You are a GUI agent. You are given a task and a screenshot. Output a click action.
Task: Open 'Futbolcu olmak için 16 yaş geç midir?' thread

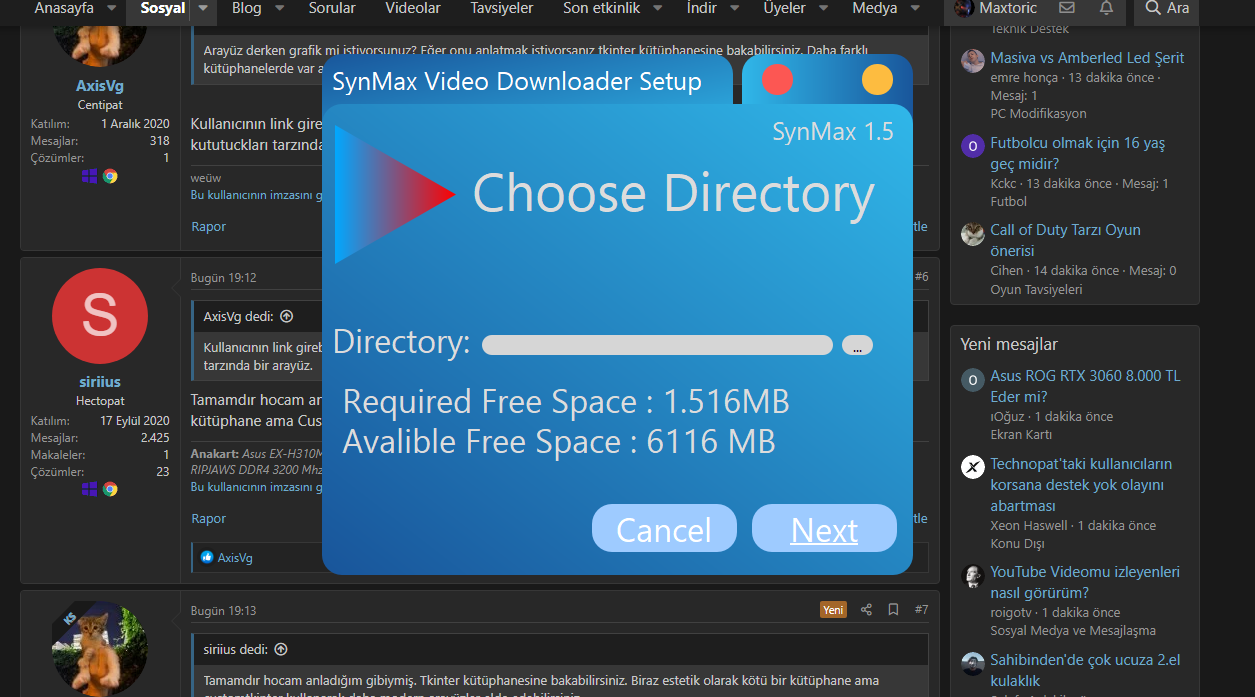click(x=1077, y=153)
